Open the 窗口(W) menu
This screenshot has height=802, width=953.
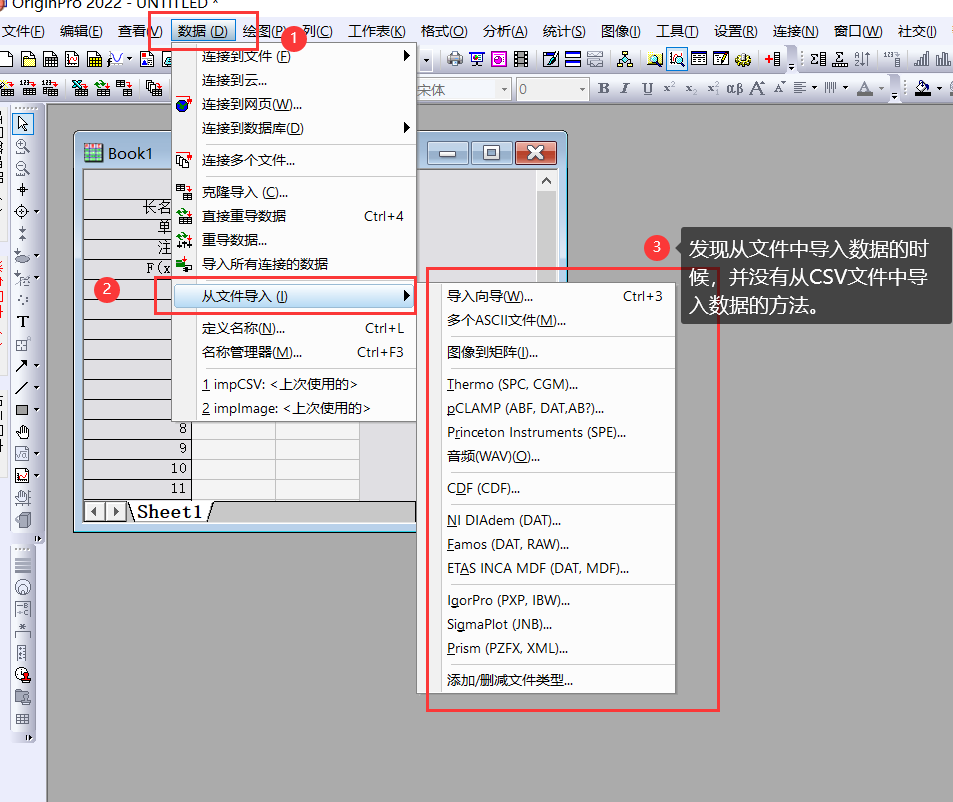pos(858,31)
